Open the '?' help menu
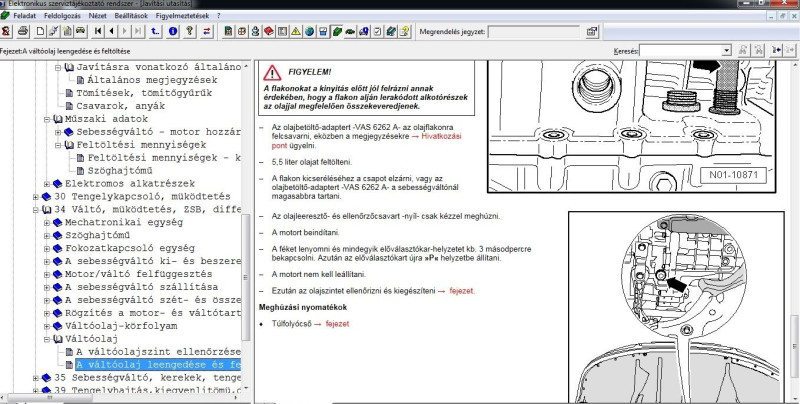The height and width of the screenshot is (404, 800). click(x=219, y=16)
